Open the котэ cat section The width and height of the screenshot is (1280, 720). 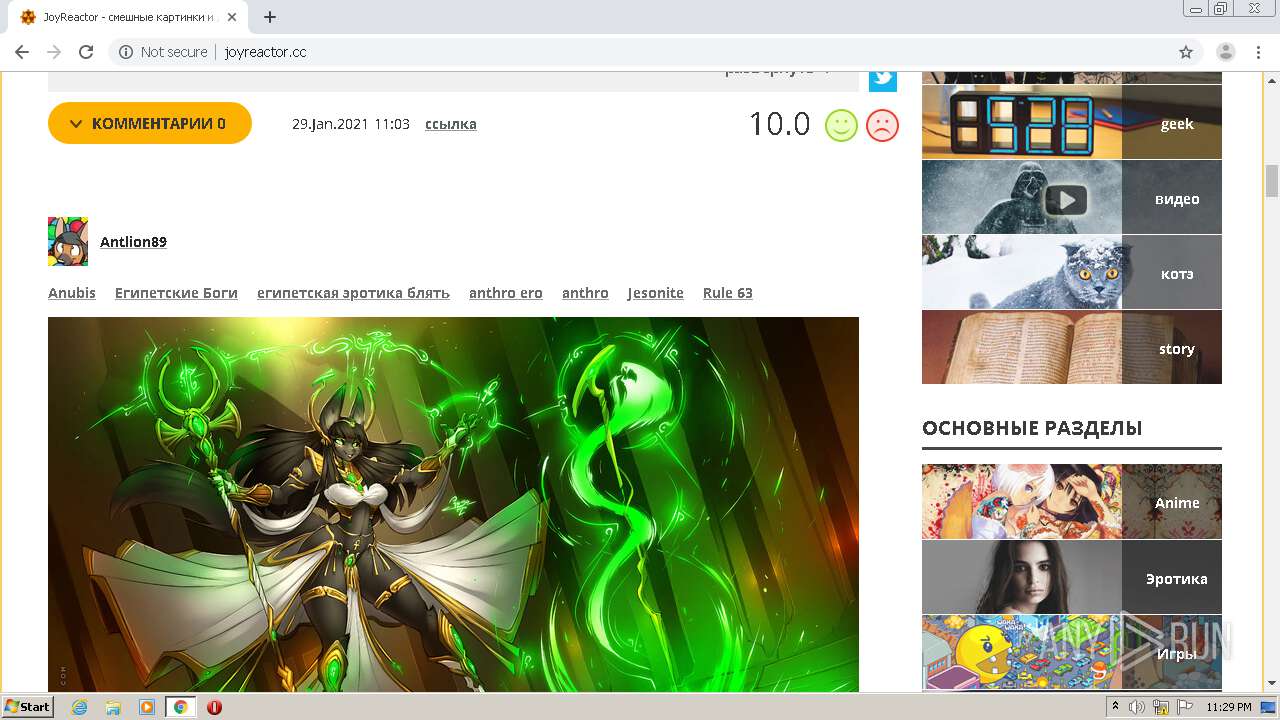coord(1072,273)
